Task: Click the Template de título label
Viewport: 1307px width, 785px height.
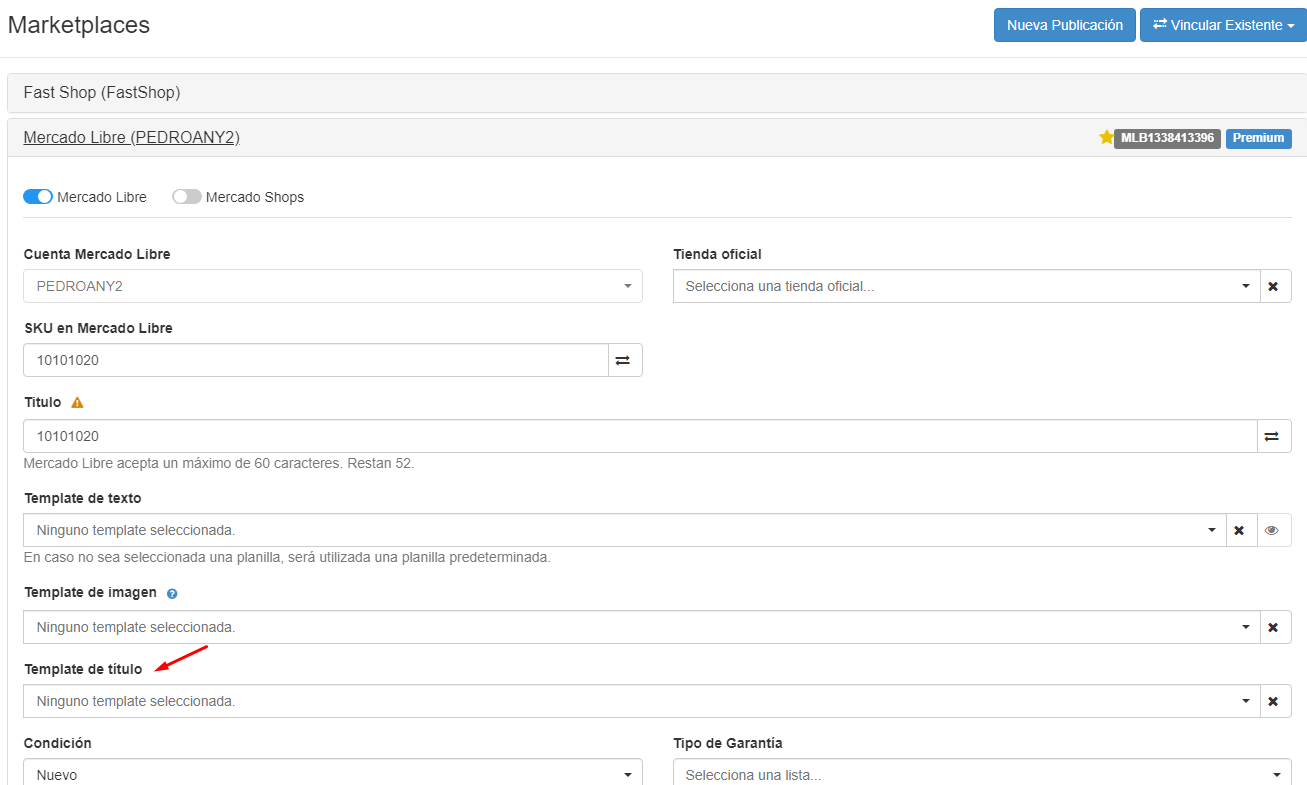Action: tap(83, 669)
